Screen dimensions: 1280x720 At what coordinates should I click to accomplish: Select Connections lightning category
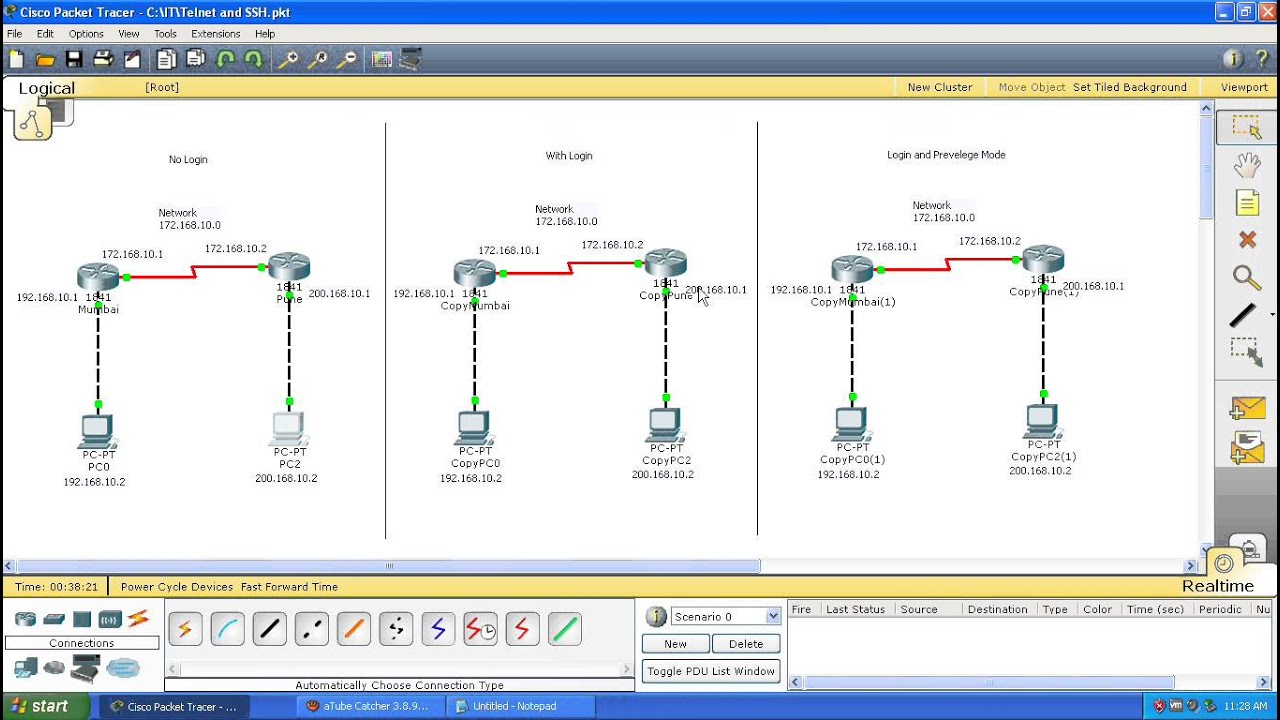pos(138,619)
